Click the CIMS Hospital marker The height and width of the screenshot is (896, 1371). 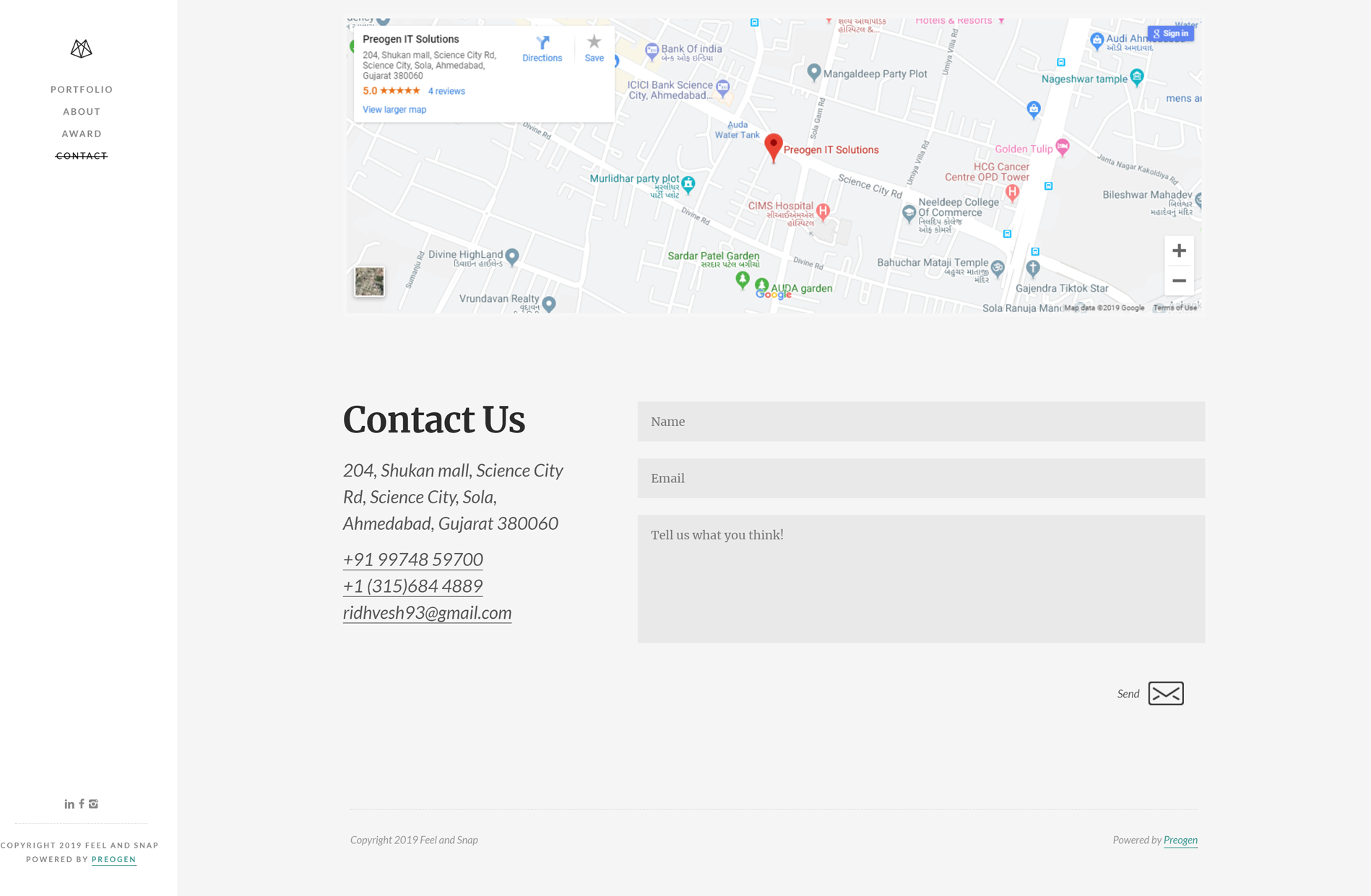pos(823,211)
